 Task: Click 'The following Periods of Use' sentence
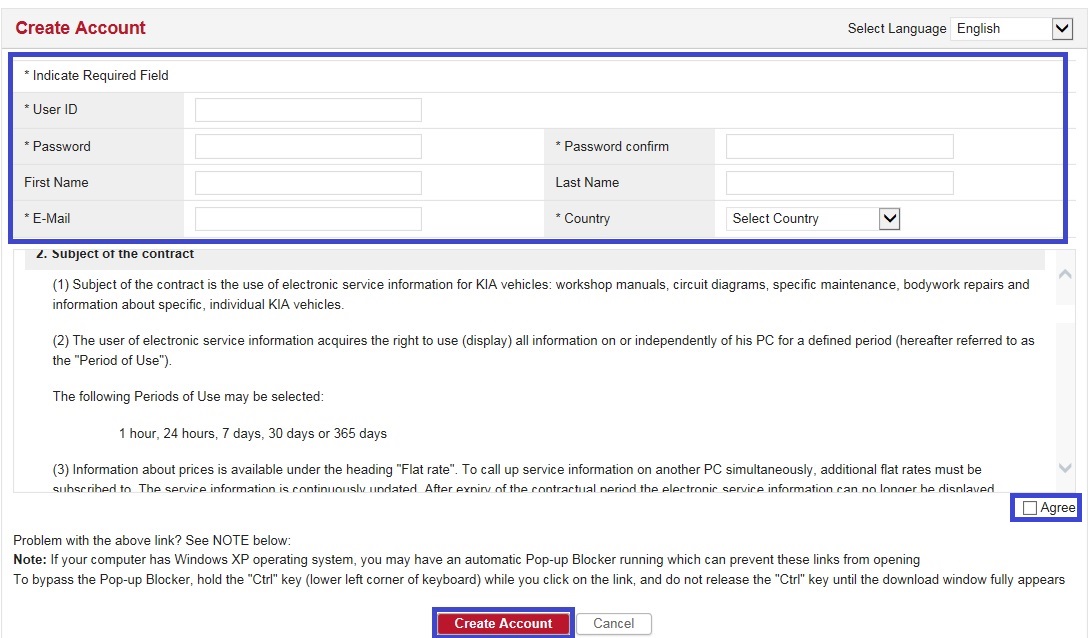[x=188, y=397]
